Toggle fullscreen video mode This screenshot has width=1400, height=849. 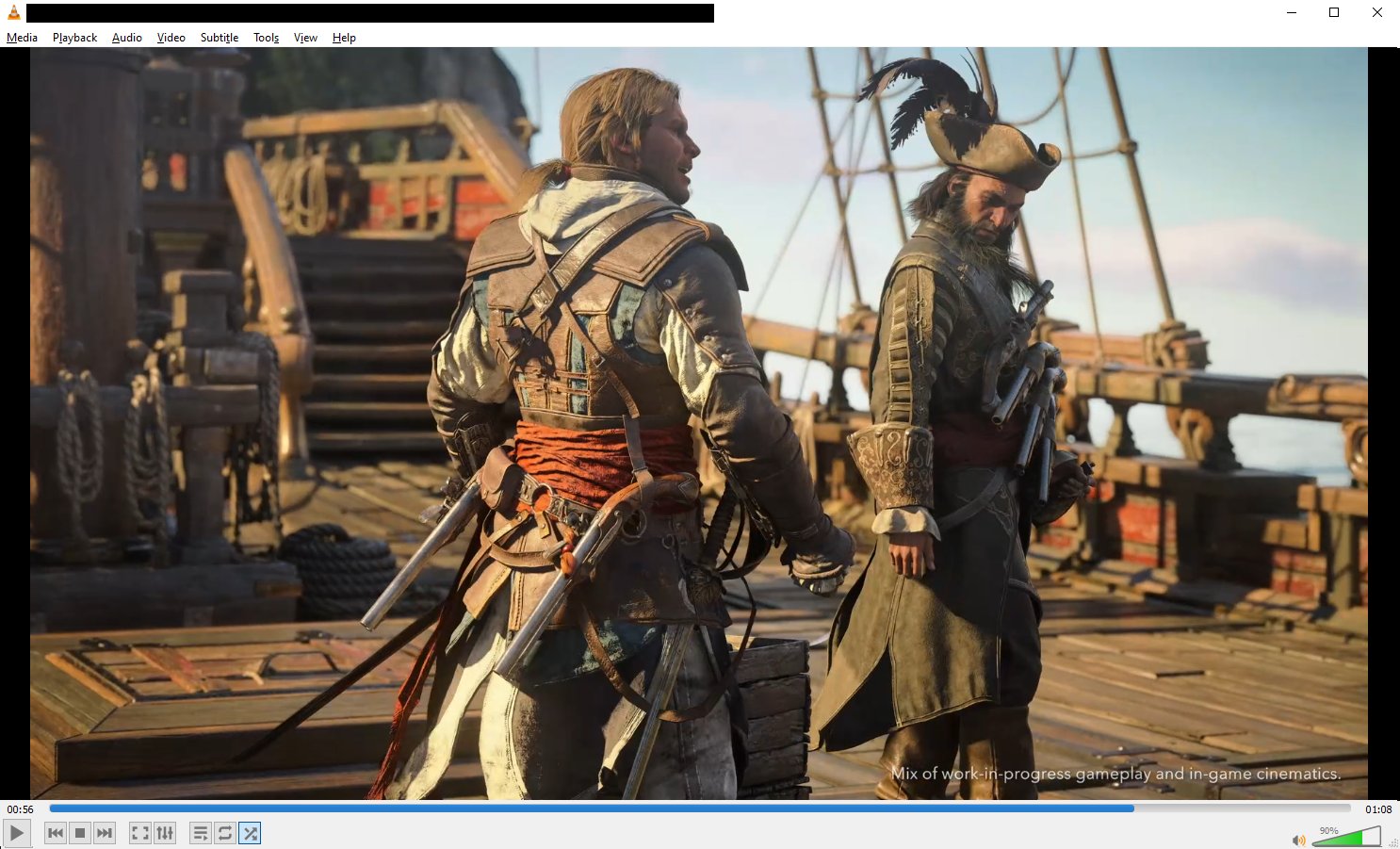click(140, 833)
